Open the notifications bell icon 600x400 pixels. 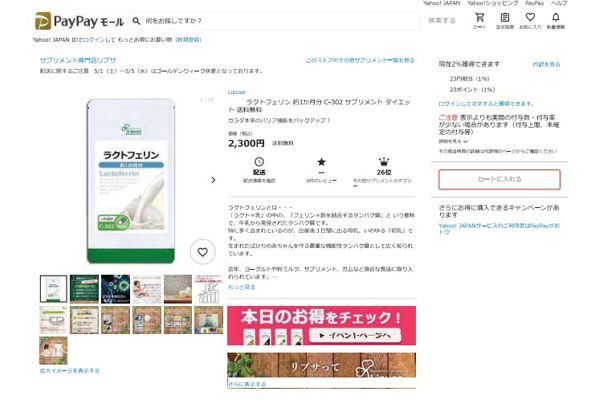pyautogui.click(x=555, y=19)
